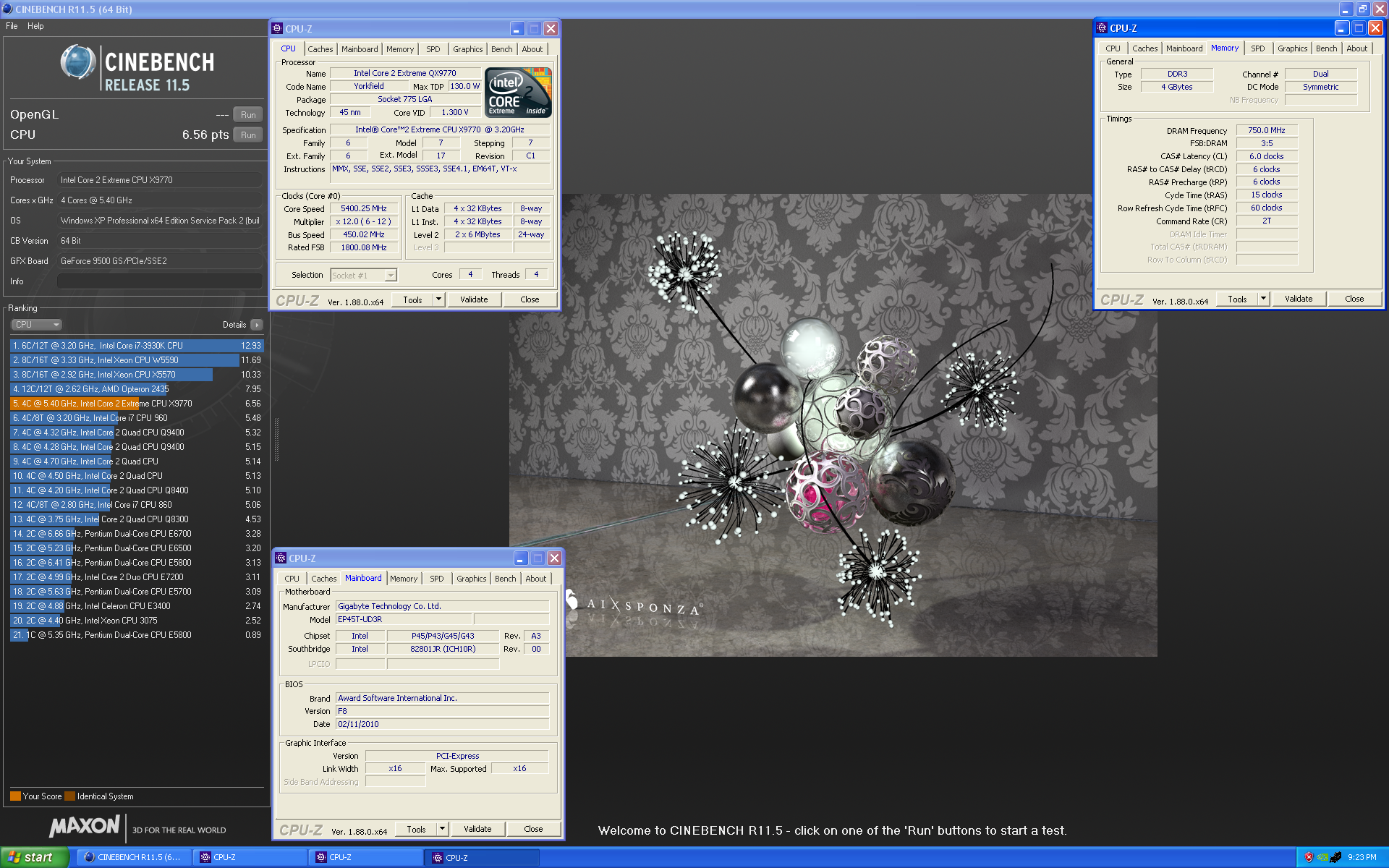
Task: Open Bench tab in CPU window
Action: click(x=502, y=49)
